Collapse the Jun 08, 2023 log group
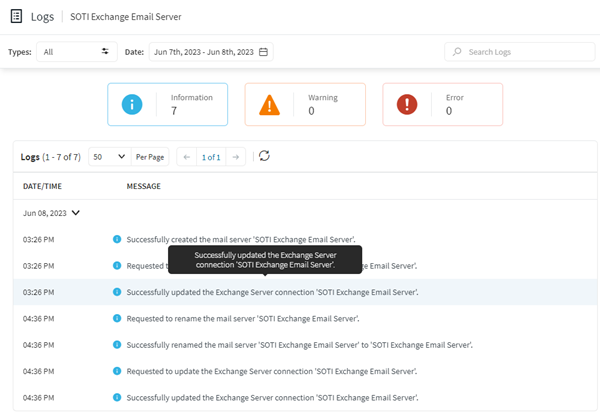Image resolution: width=600 pixels, height=417 pixels. tap(75, 212)
